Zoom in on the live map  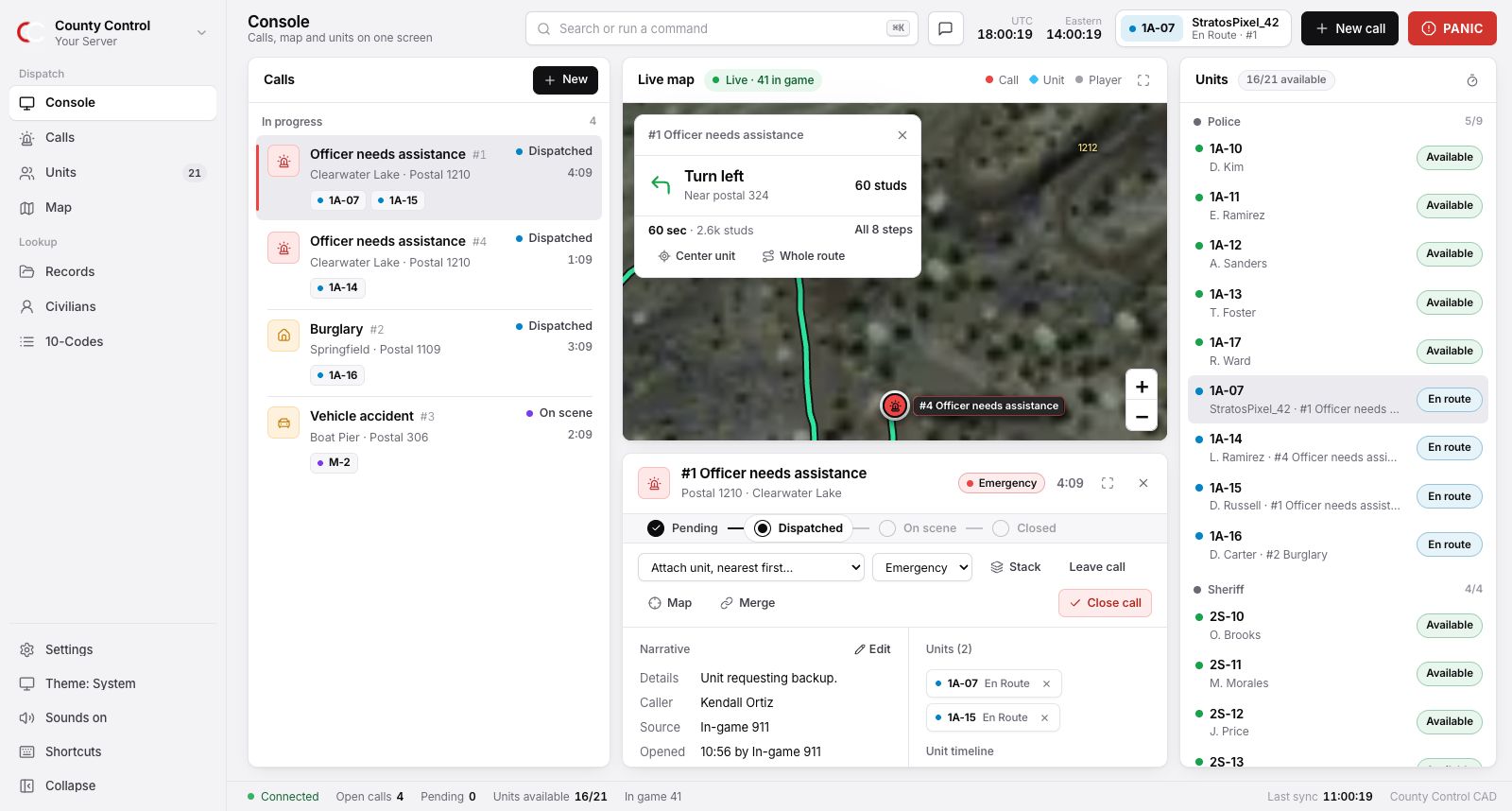pyautogui.click(x=1142, y=387)
